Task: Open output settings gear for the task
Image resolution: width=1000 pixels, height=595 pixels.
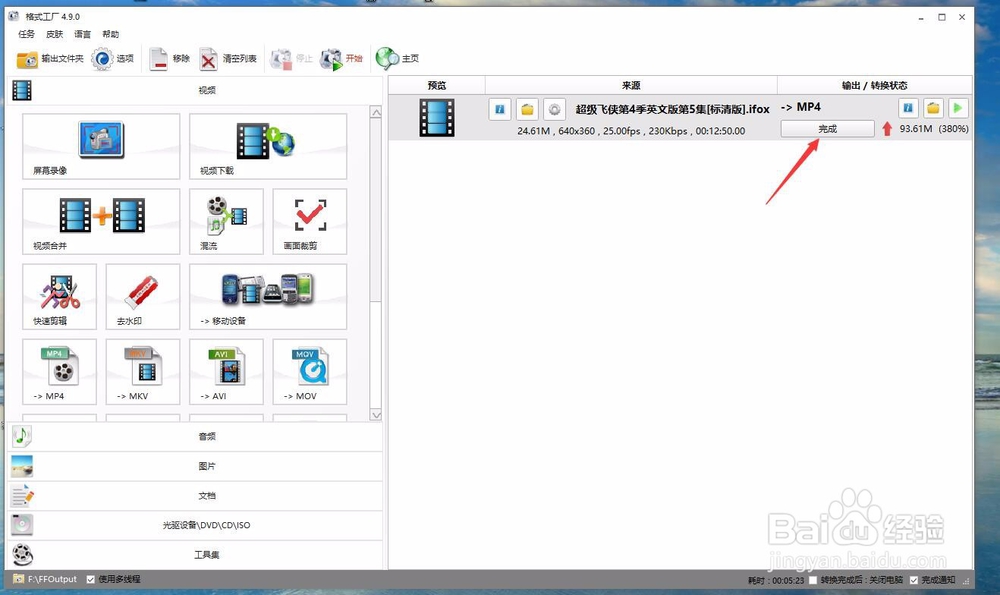Action: point(555,109)
